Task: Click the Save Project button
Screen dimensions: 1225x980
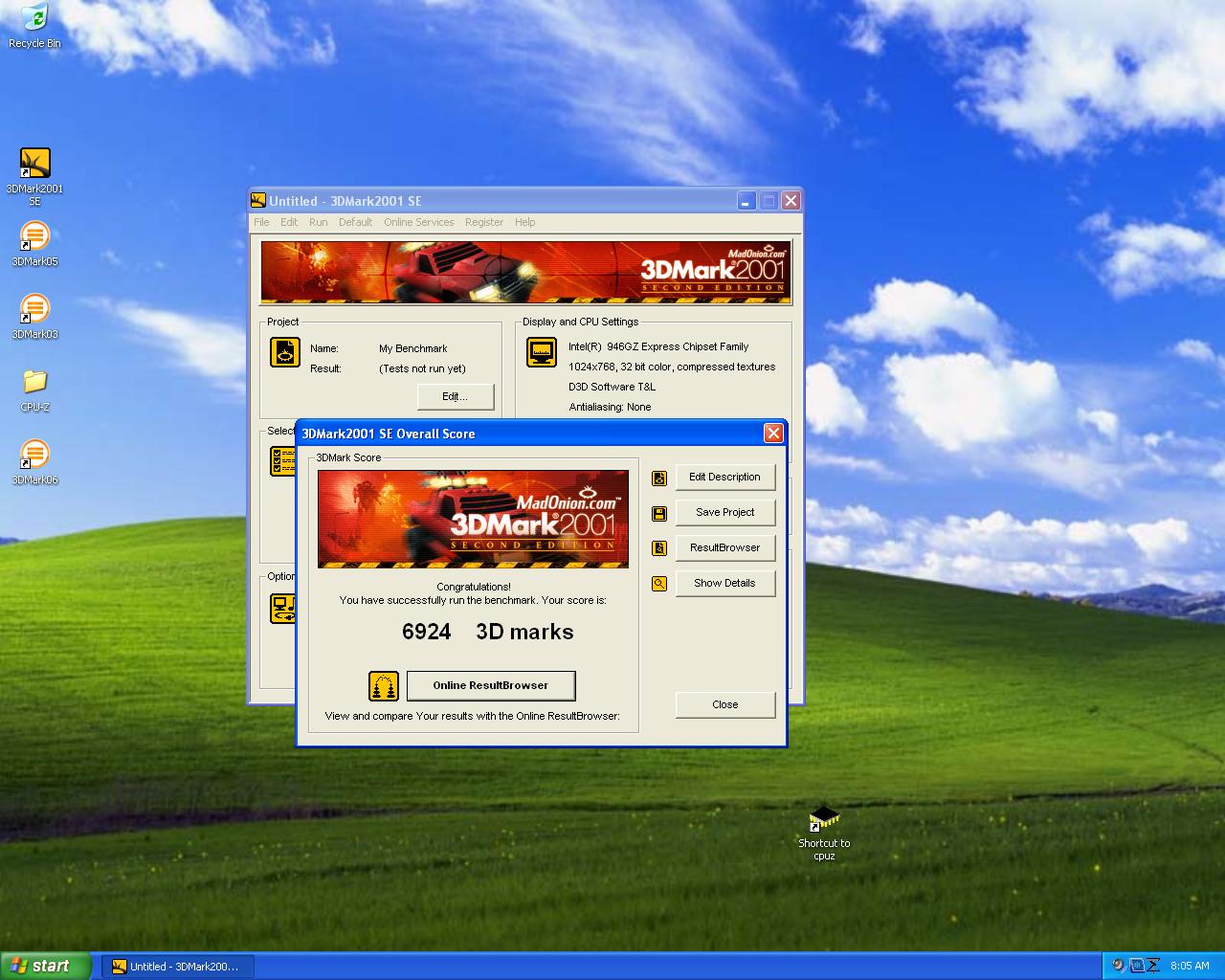Action: point(725,513)
